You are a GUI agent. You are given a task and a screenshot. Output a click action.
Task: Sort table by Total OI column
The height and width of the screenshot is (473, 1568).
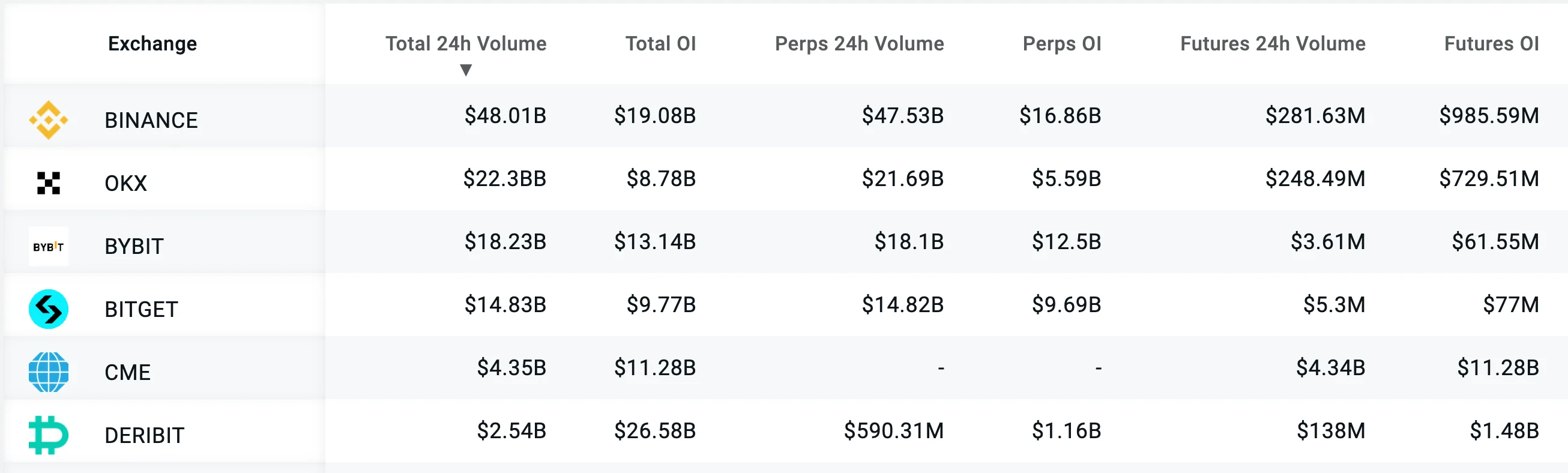[x=660, y=44]
